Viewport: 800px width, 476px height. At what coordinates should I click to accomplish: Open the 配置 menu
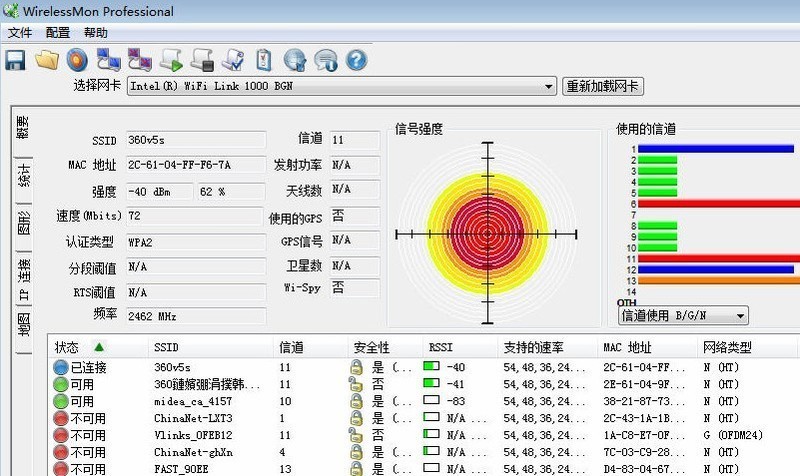[58, 33]
